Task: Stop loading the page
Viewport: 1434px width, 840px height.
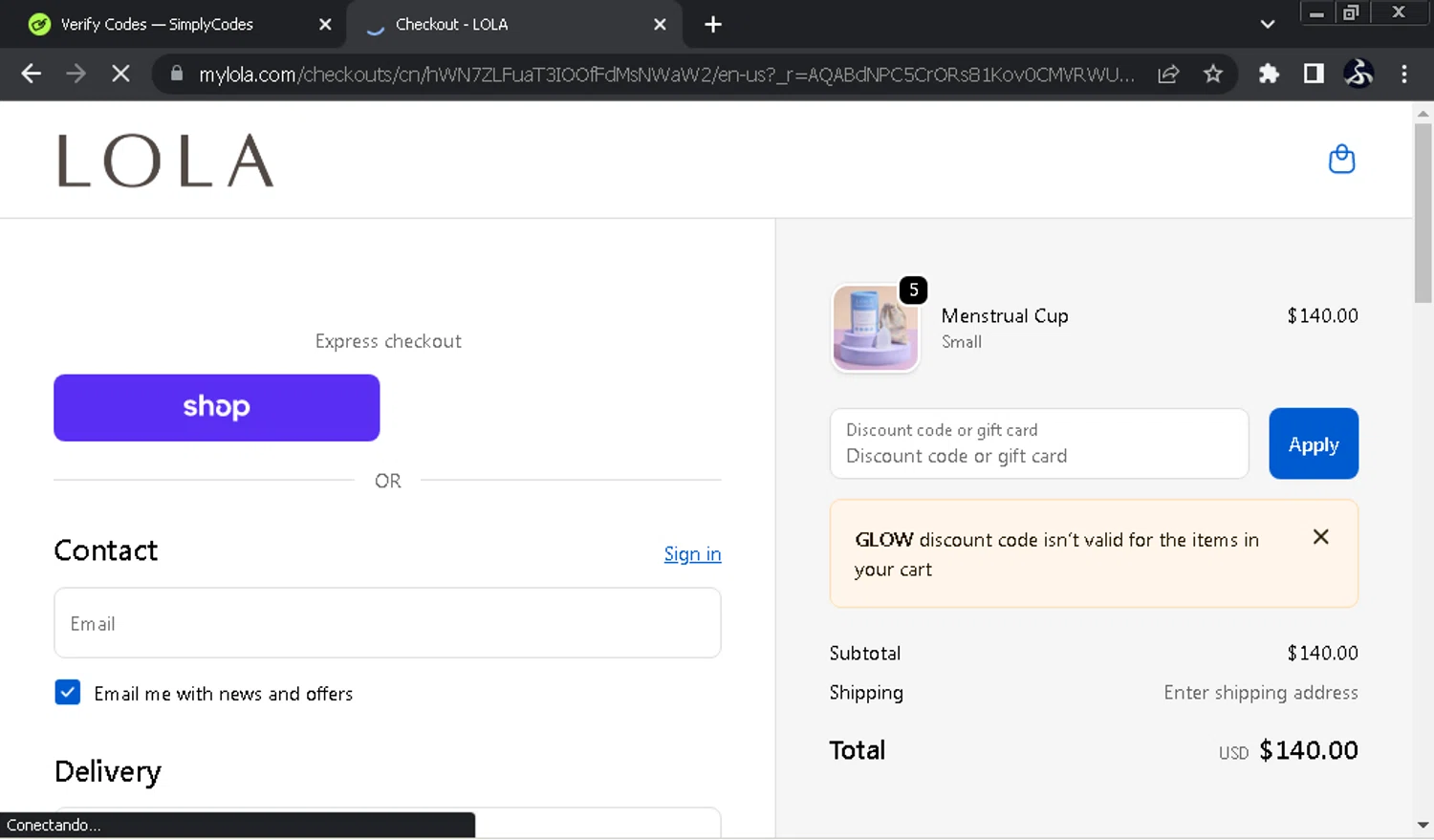Action: [x=120, y=74]
